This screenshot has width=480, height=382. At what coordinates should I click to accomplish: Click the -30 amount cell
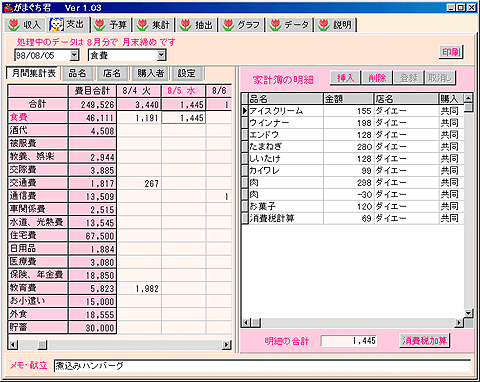tap(348, 194)
